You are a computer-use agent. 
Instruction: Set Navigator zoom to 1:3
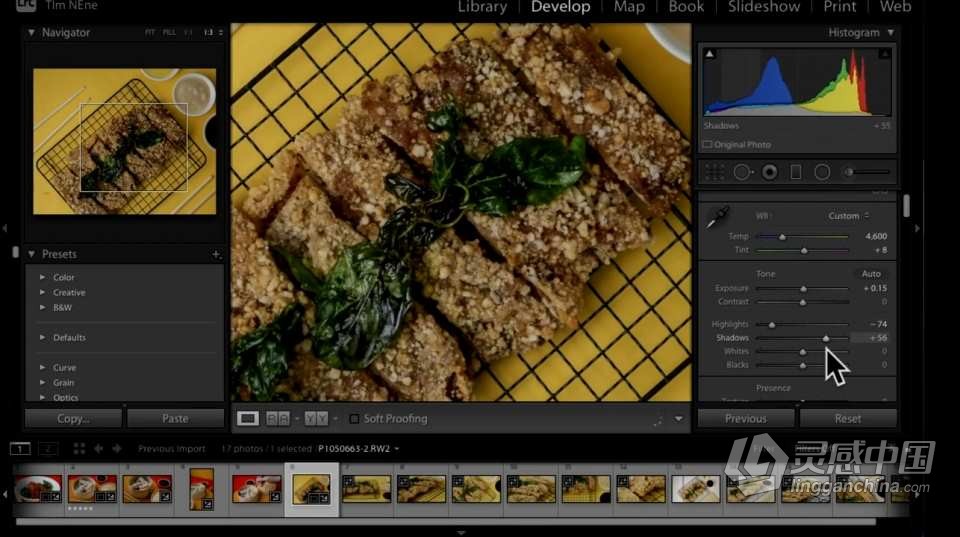[x=208, y=32]
